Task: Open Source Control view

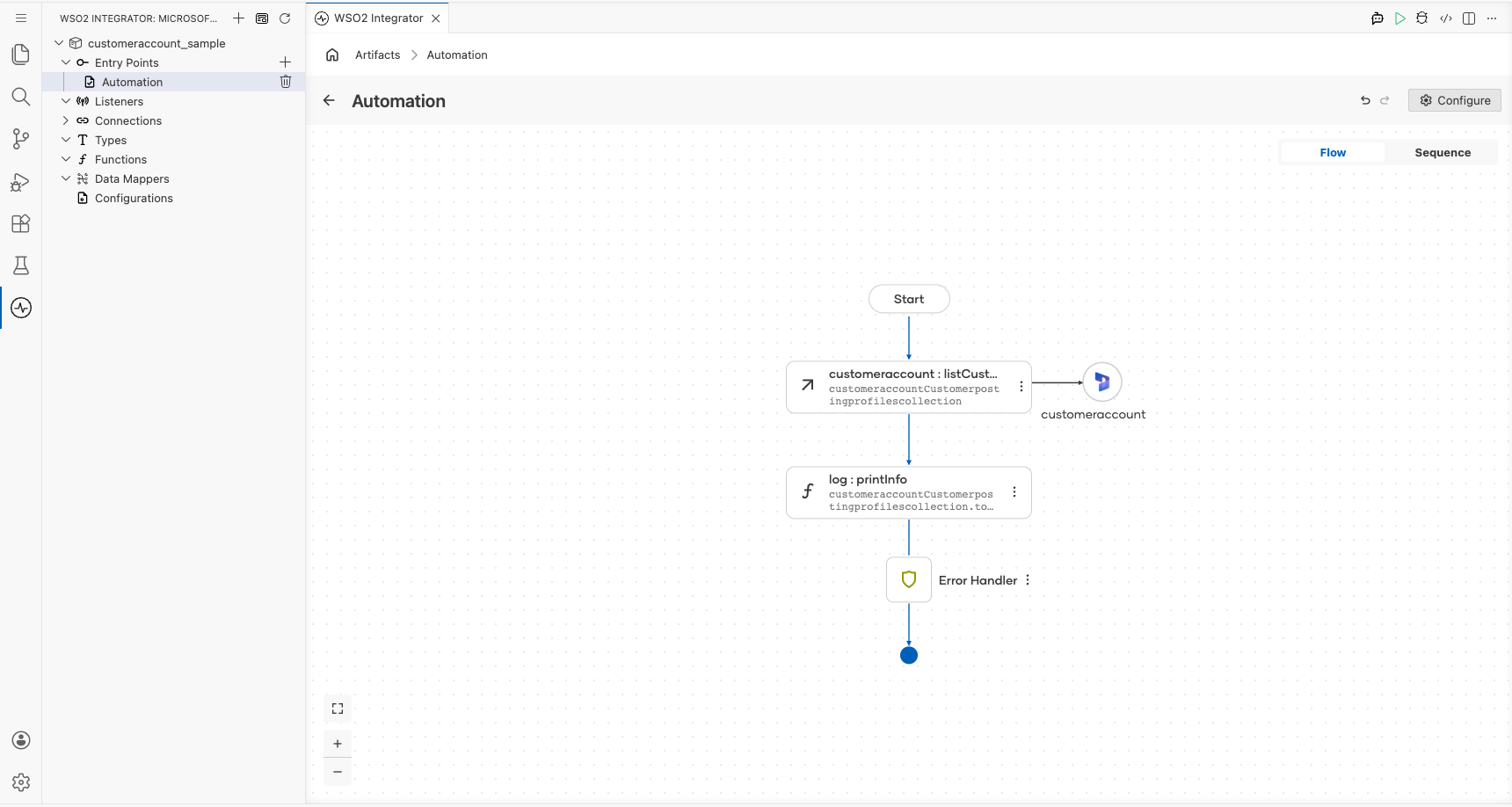Action: point(21,139)
